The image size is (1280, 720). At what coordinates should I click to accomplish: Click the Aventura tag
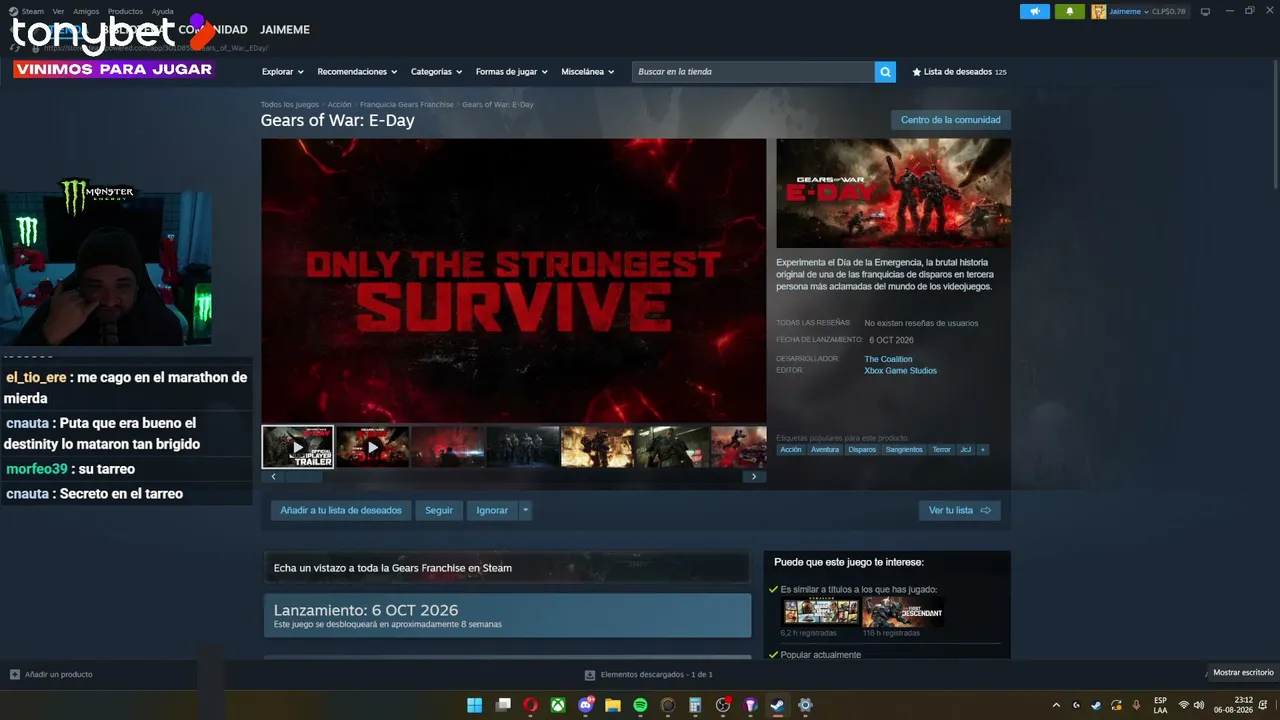pyautogui.click(x=825, y=450)
